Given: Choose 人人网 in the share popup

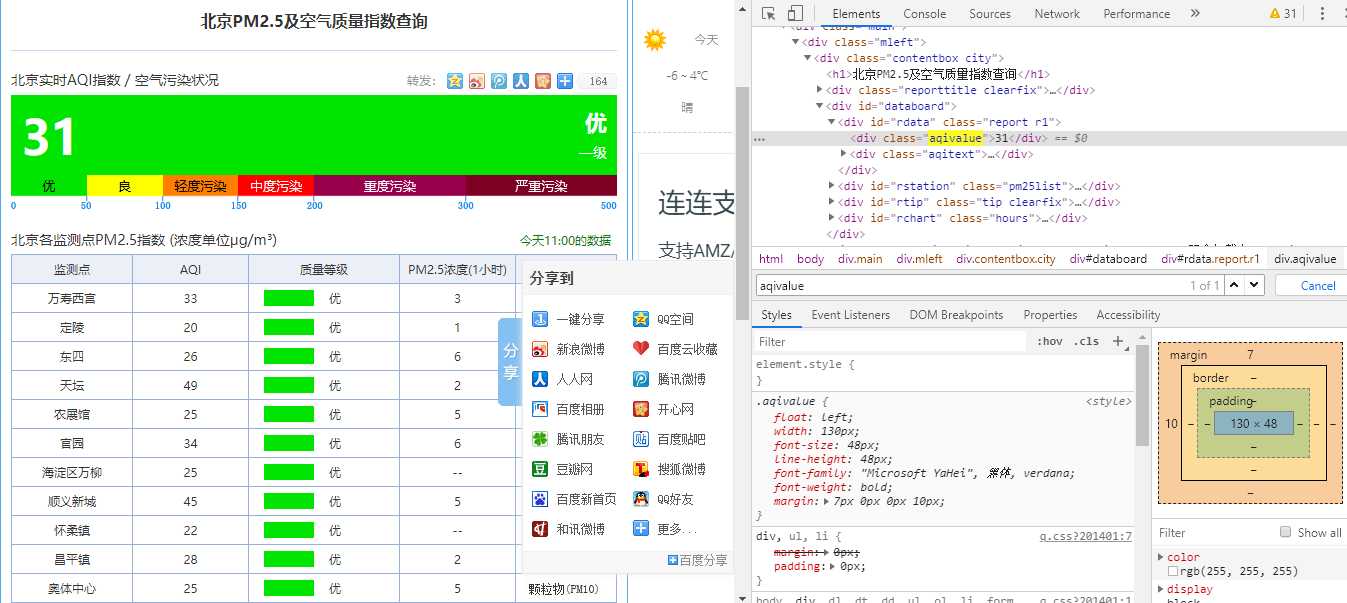Looking at the screenshot, I should point(562,379).
